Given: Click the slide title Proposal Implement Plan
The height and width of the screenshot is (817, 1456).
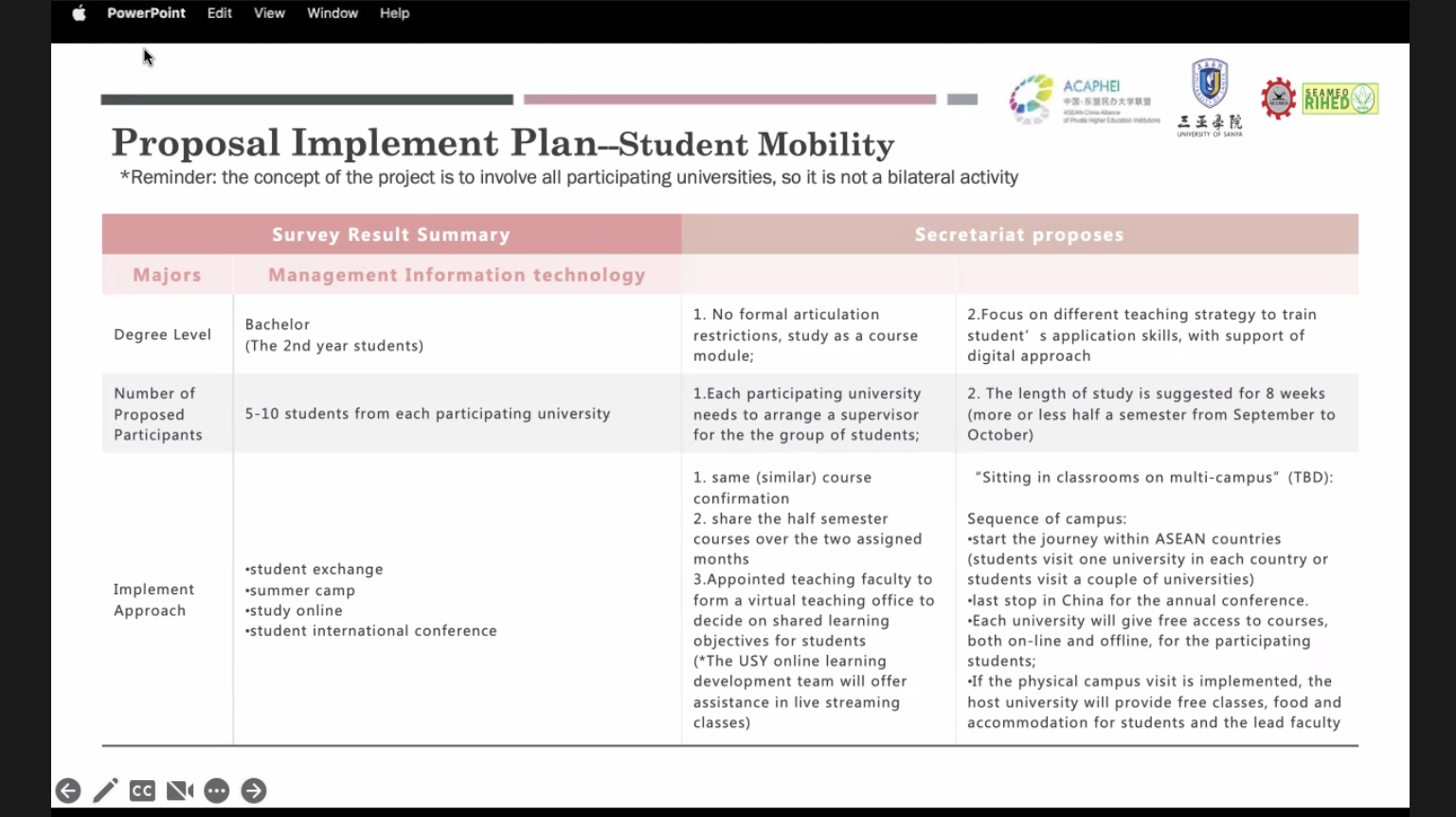Looking at the screenshot, I should point(502,143).
